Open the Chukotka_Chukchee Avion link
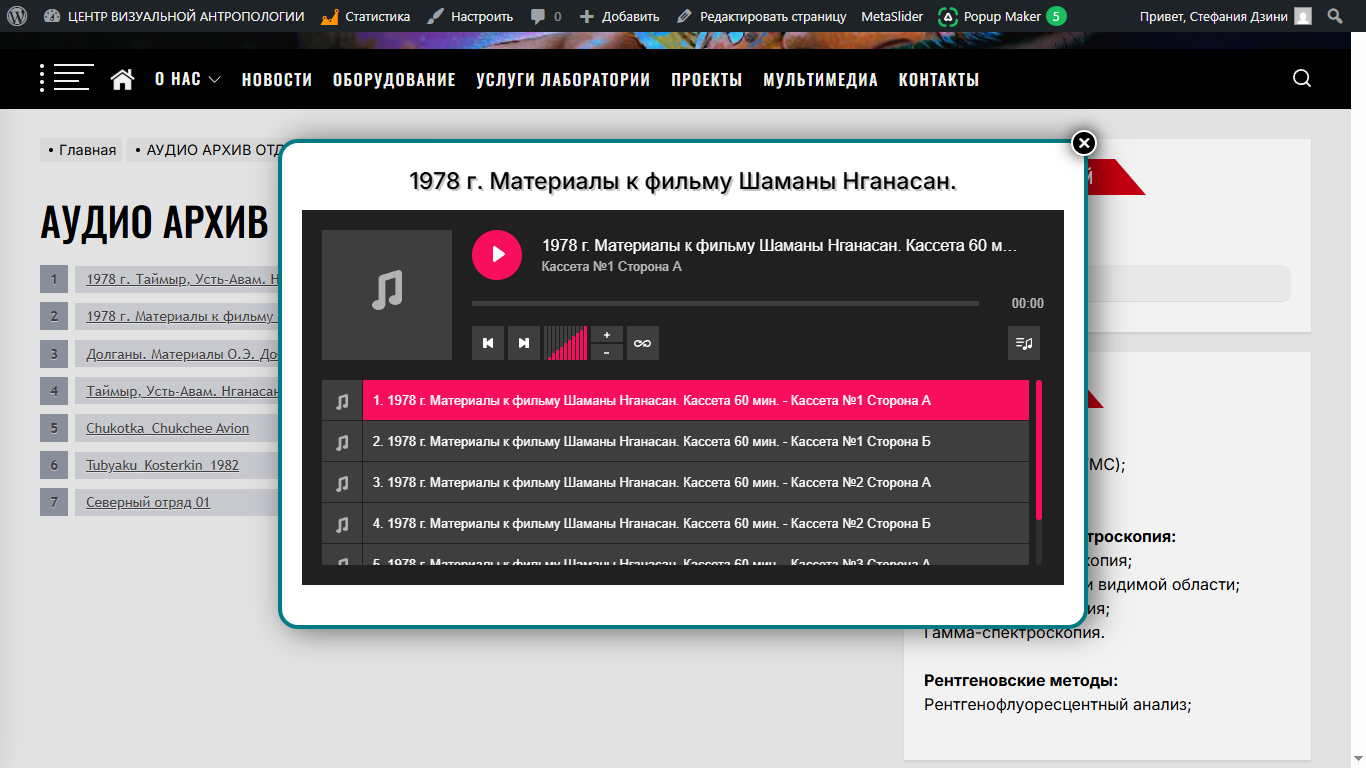This screenshot has height=768, width=1366. [167, 428]
